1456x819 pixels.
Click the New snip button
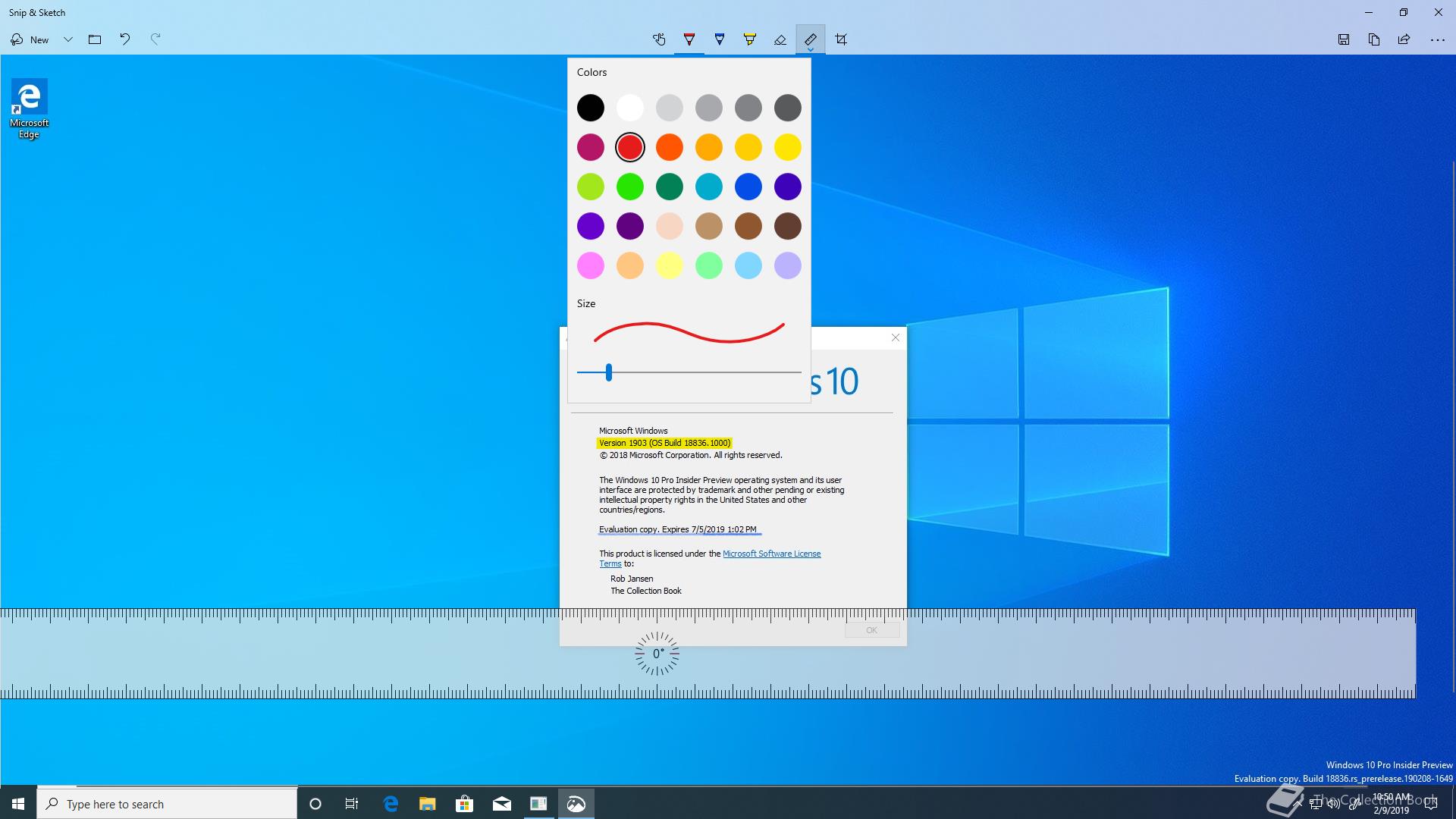(30, 39)
